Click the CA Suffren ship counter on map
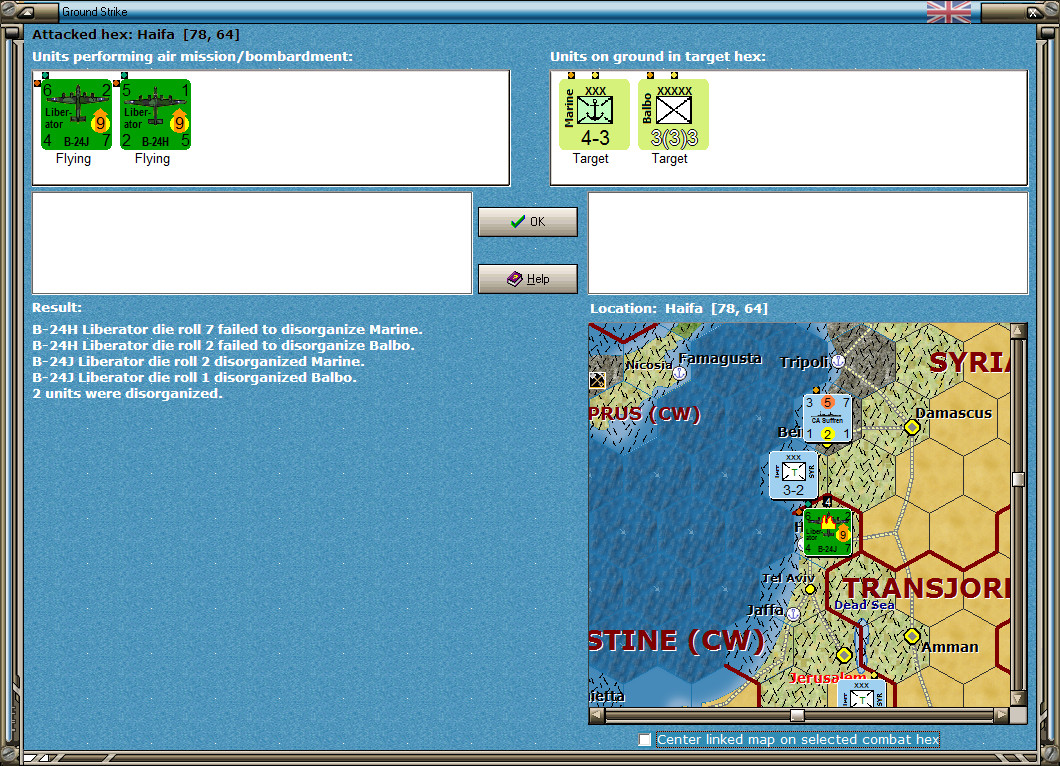 (827, 418)
